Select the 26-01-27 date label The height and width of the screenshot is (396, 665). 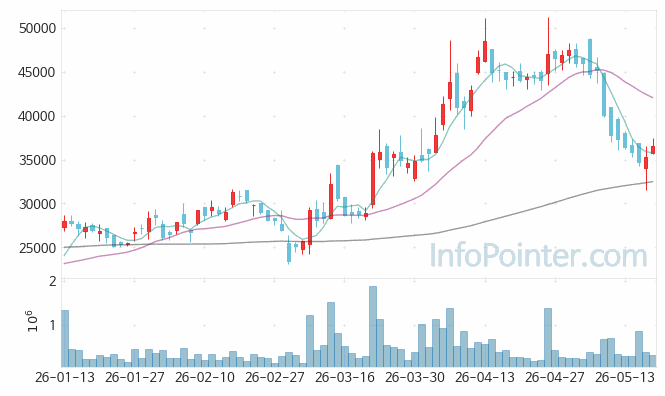click(135, 377)
